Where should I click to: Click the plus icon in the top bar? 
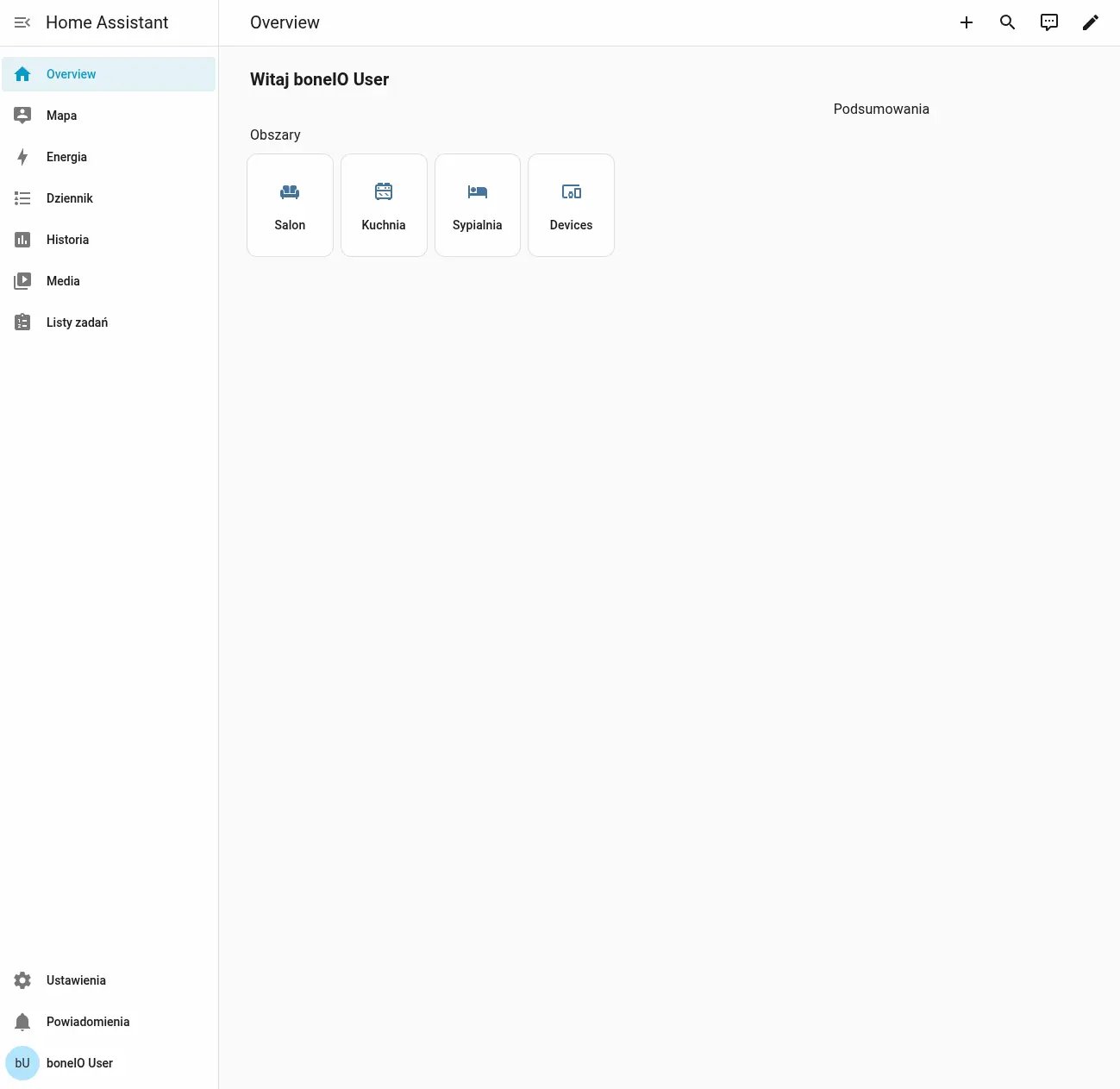[x=967, y=22]
